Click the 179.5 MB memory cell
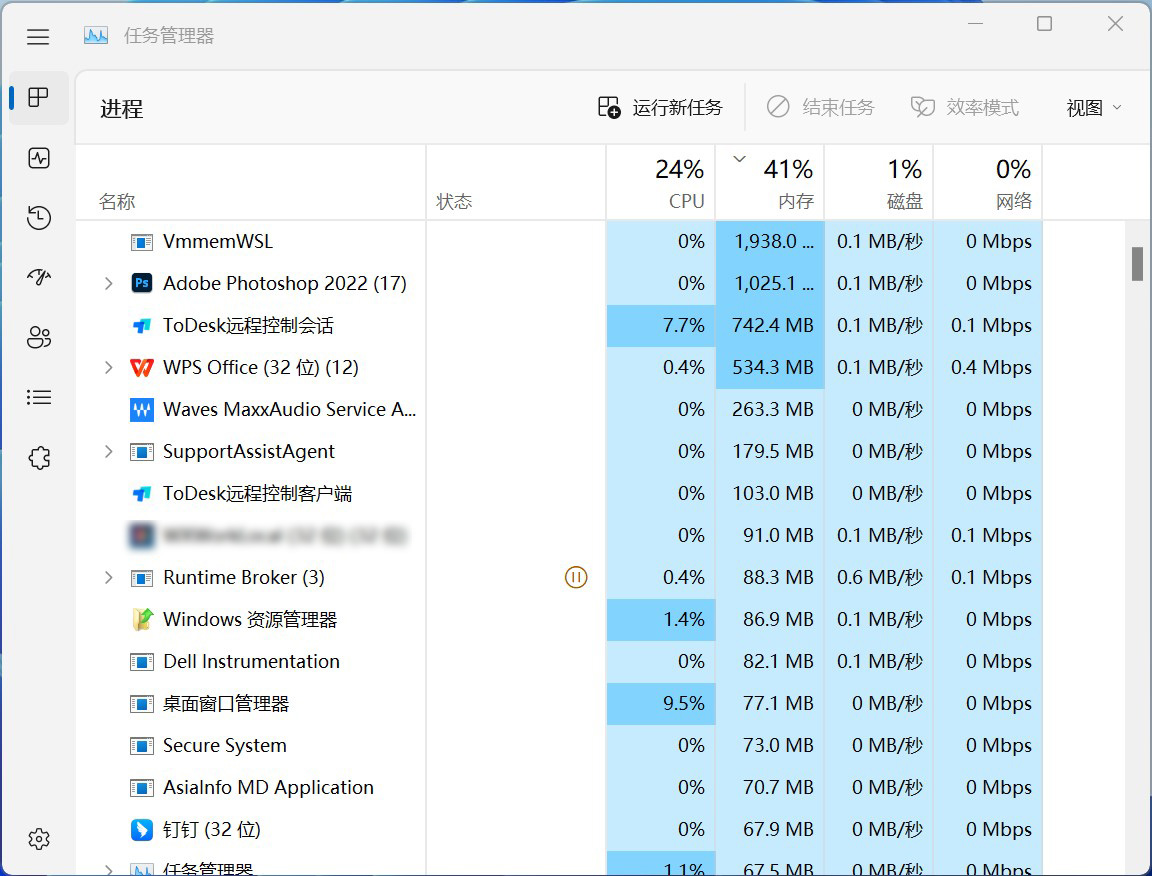1152x876 pixels. point(770,451)
